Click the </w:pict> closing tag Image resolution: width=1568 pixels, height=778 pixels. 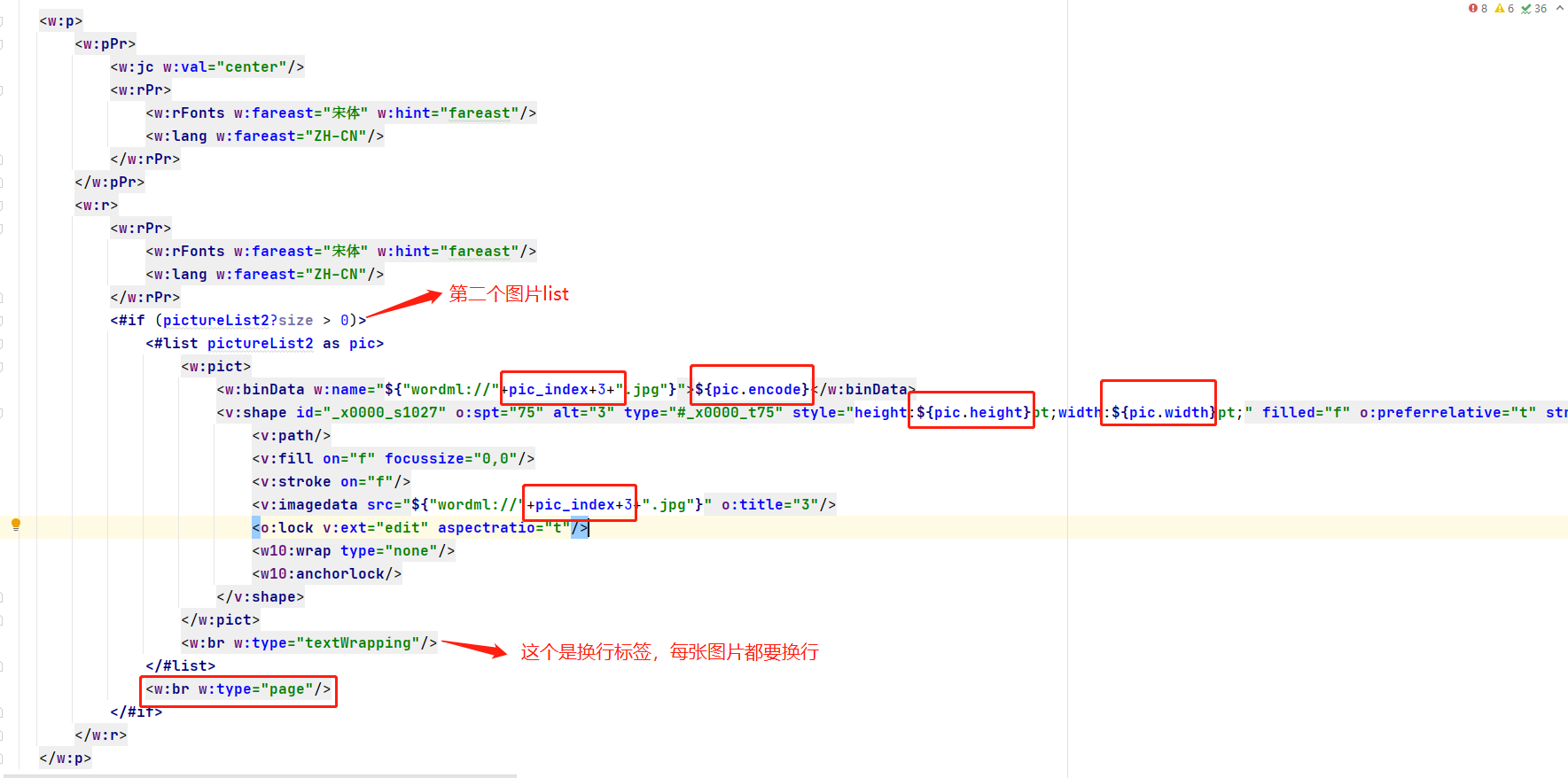[x=221, y=619]
